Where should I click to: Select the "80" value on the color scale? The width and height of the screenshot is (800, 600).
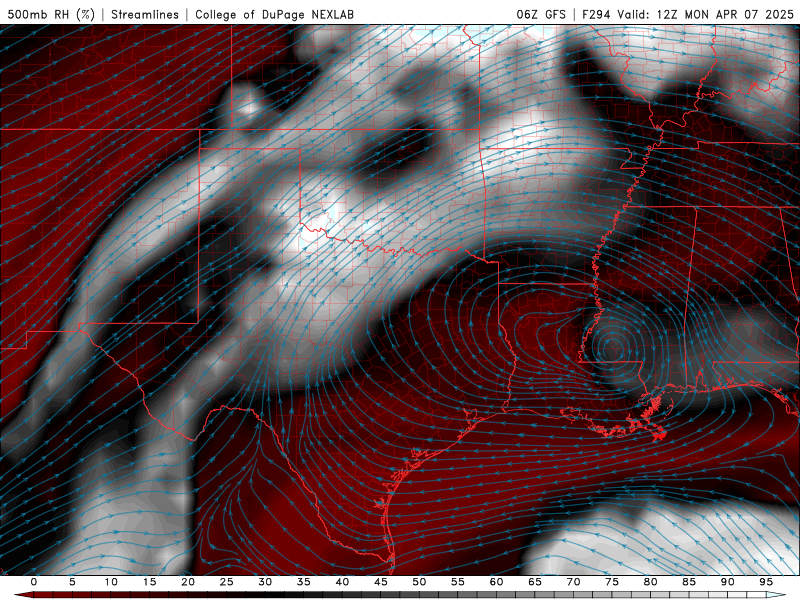click(650, 582)
